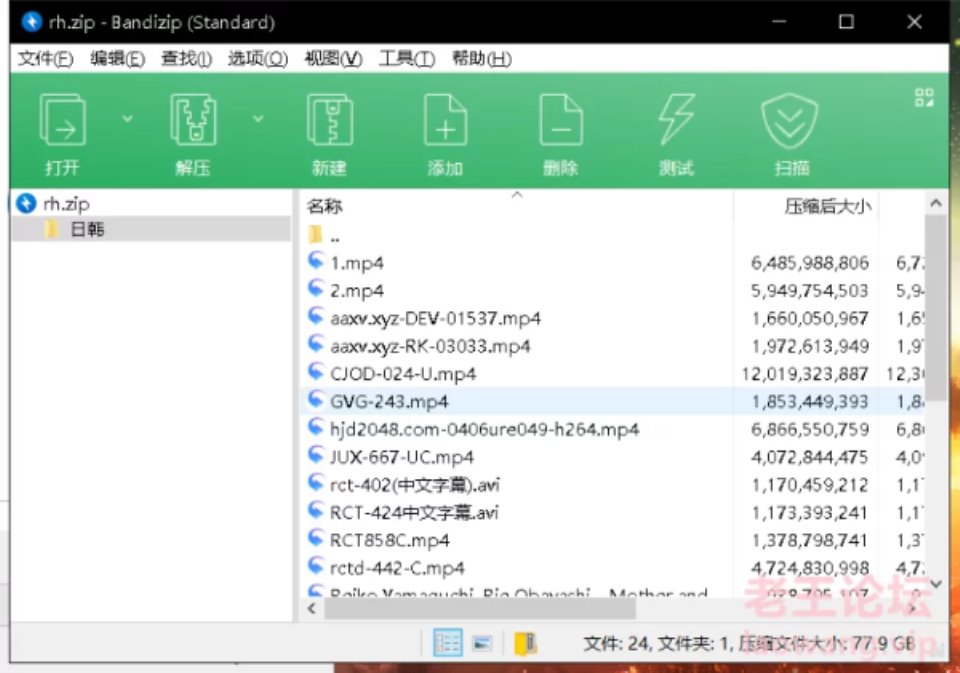Open the 选项(O) menu
Screen dimensions: 960x673
click(x=258, y=59)
